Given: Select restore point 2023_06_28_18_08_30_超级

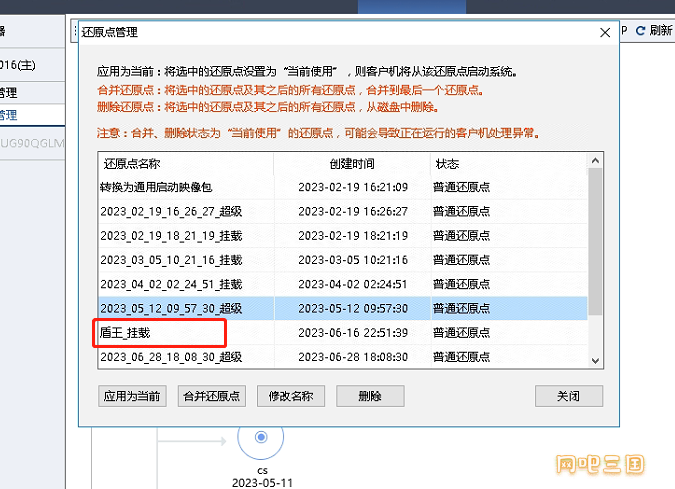Looking at the screenshot, I should [x=171, y=357].
